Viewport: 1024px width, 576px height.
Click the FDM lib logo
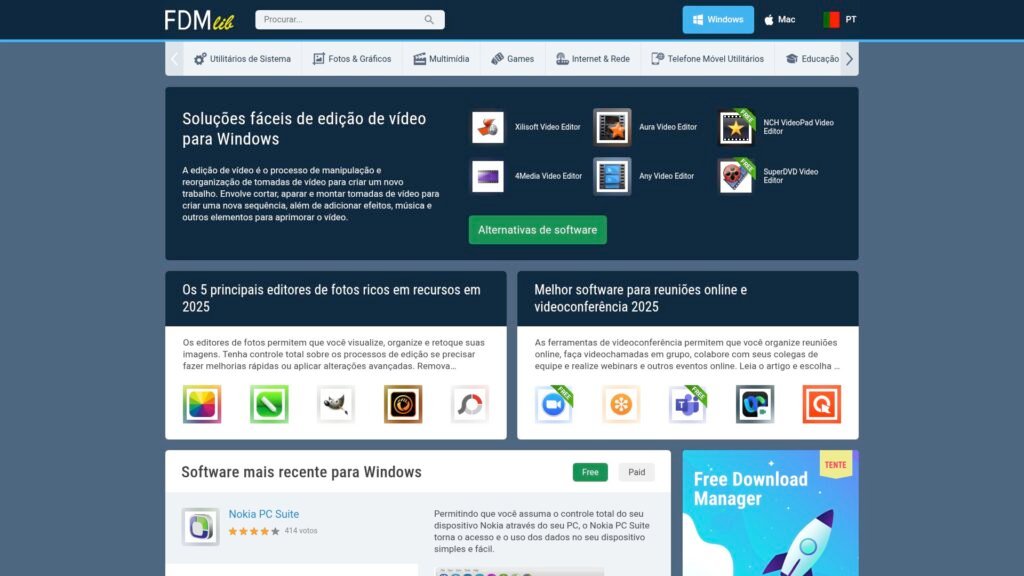[199, 20]
